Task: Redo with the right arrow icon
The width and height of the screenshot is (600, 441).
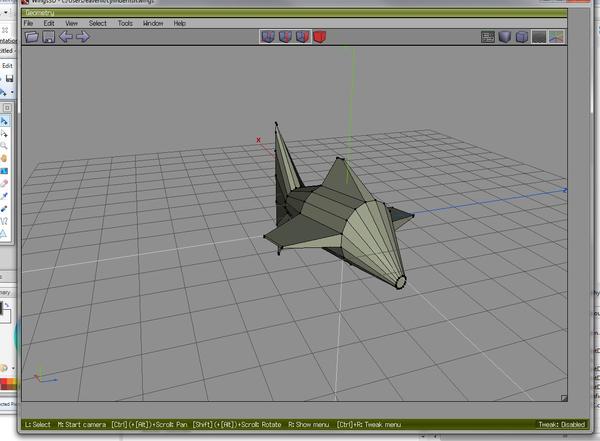Action: coord(83,37)
